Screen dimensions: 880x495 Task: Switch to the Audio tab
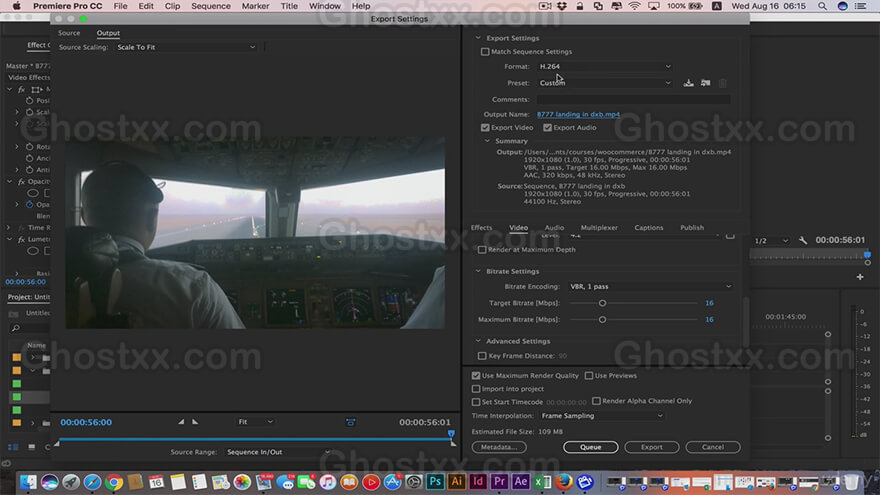click(x=554, y=227)
